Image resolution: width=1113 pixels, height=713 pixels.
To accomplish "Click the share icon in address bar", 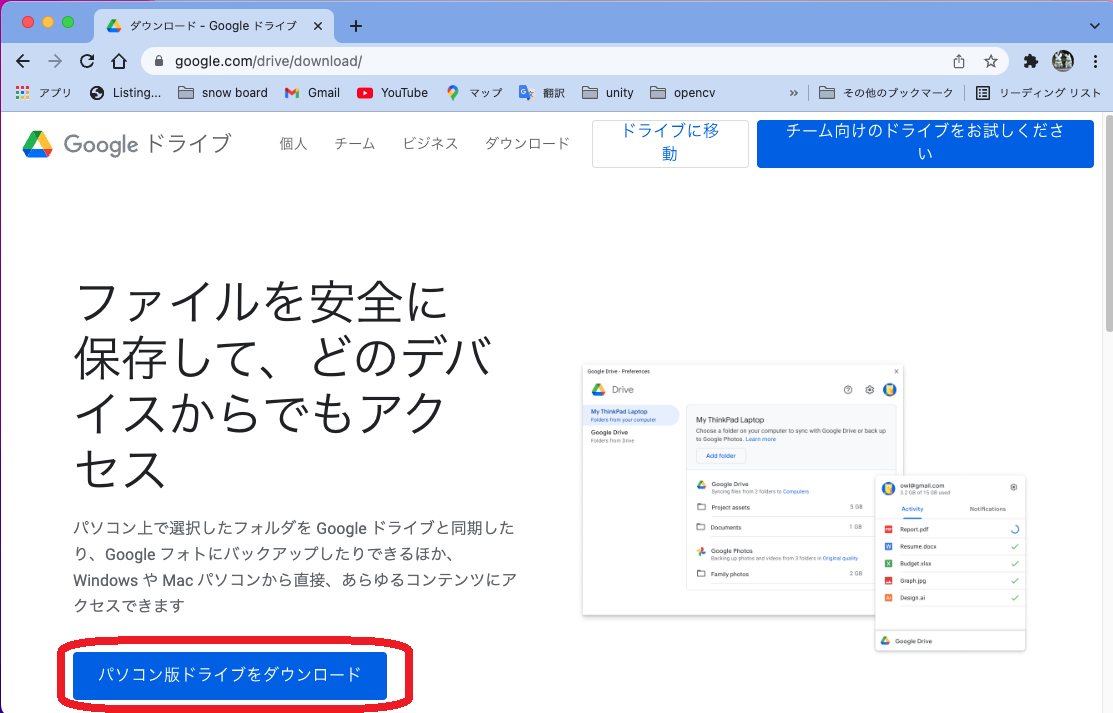I will (x=959, y=61).
